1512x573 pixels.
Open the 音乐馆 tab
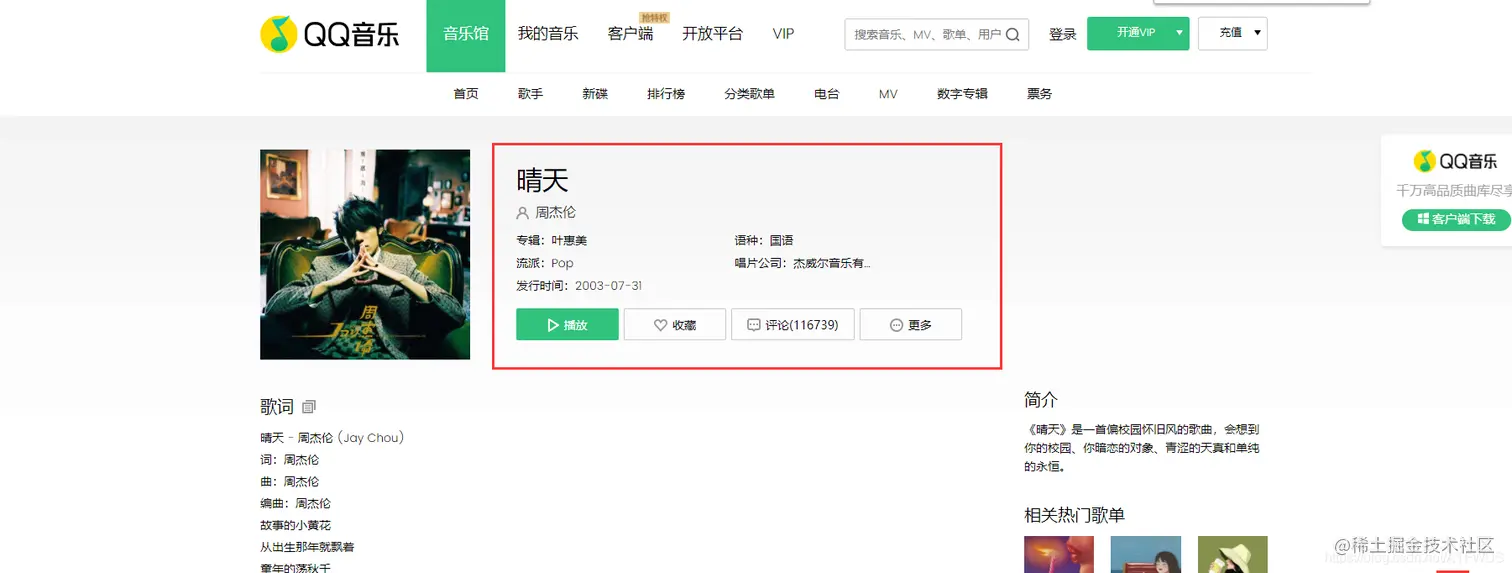(466, 36)
